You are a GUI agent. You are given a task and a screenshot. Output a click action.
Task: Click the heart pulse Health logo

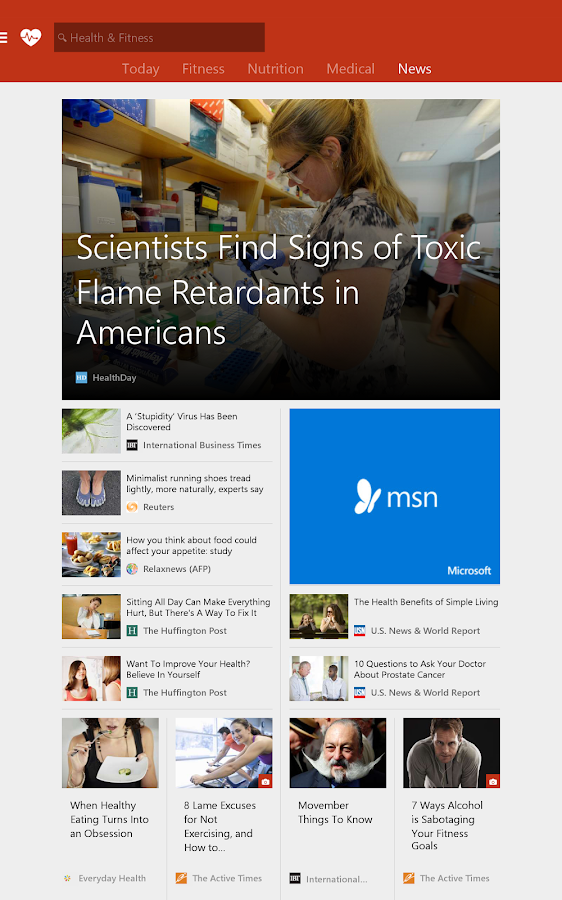pos(30,38)
